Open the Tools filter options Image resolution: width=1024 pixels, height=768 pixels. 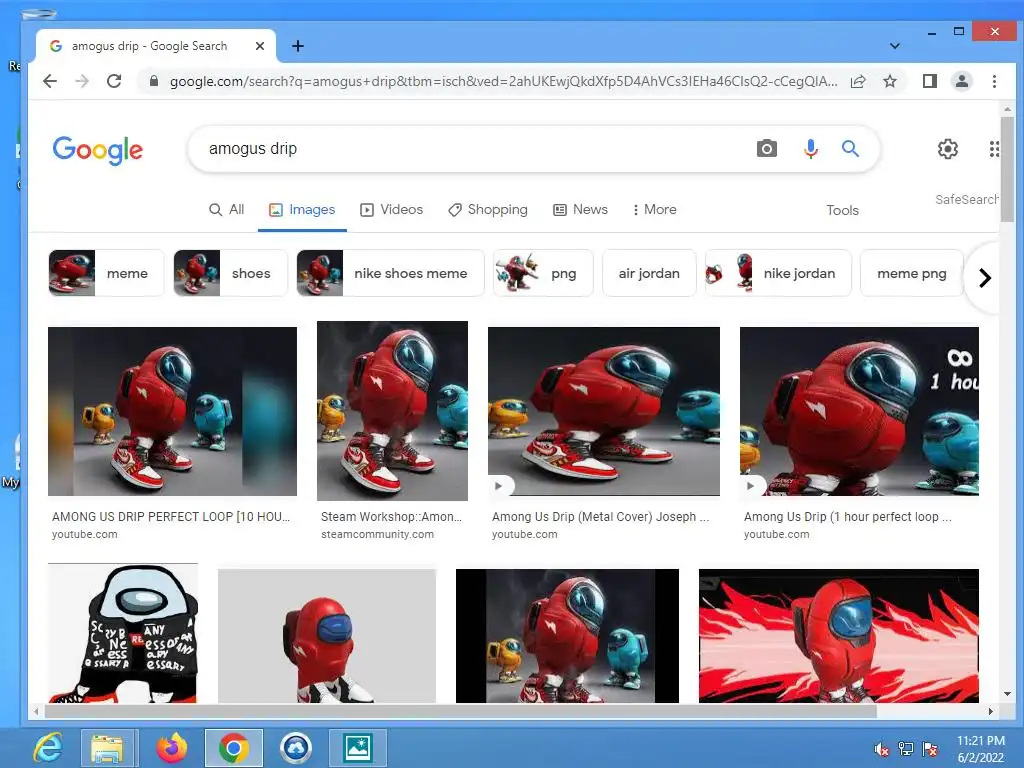tap(842, 210)
